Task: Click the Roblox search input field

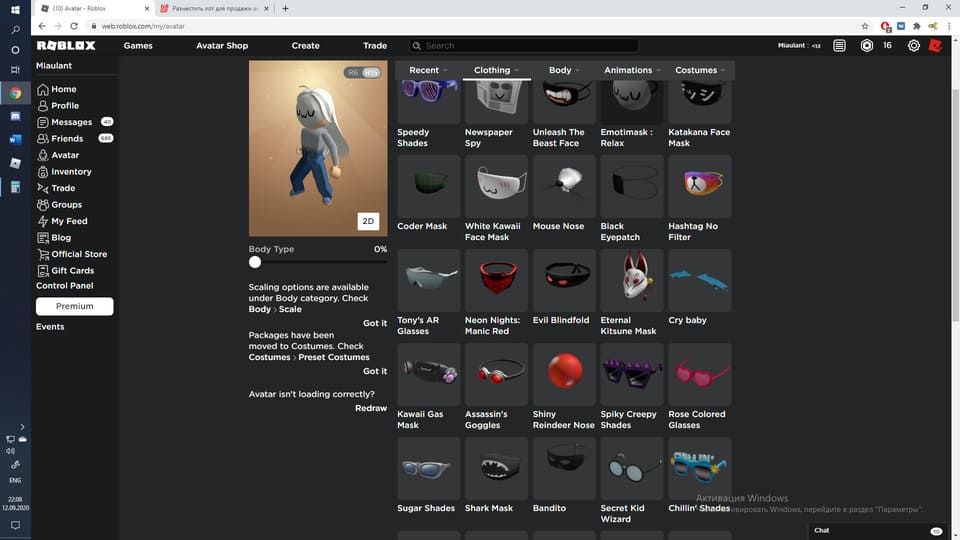Action: click(x=524, y=45)
